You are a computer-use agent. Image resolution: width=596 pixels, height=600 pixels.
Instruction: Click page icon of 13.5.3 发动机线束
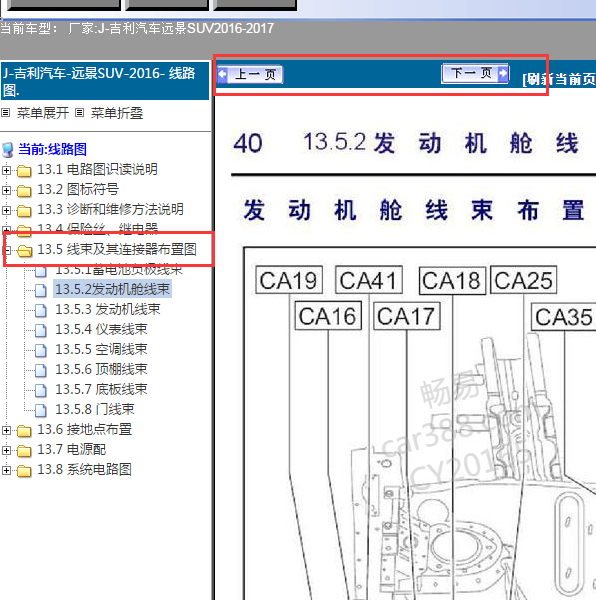pos(41,310)
